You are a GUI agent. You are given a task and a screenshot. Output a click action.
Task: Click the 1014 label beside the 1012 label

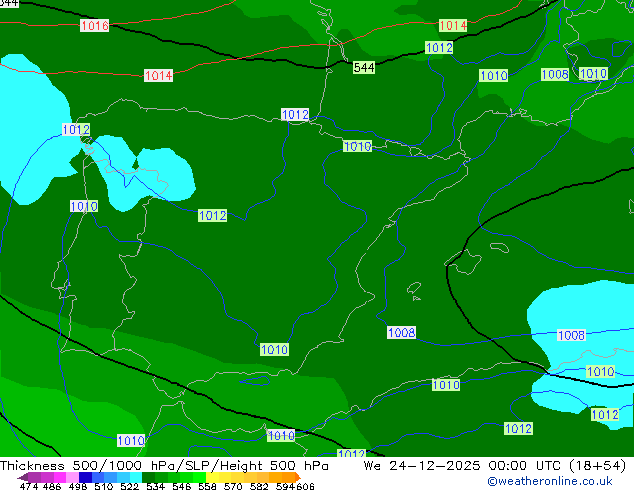[x=453, y=25]
